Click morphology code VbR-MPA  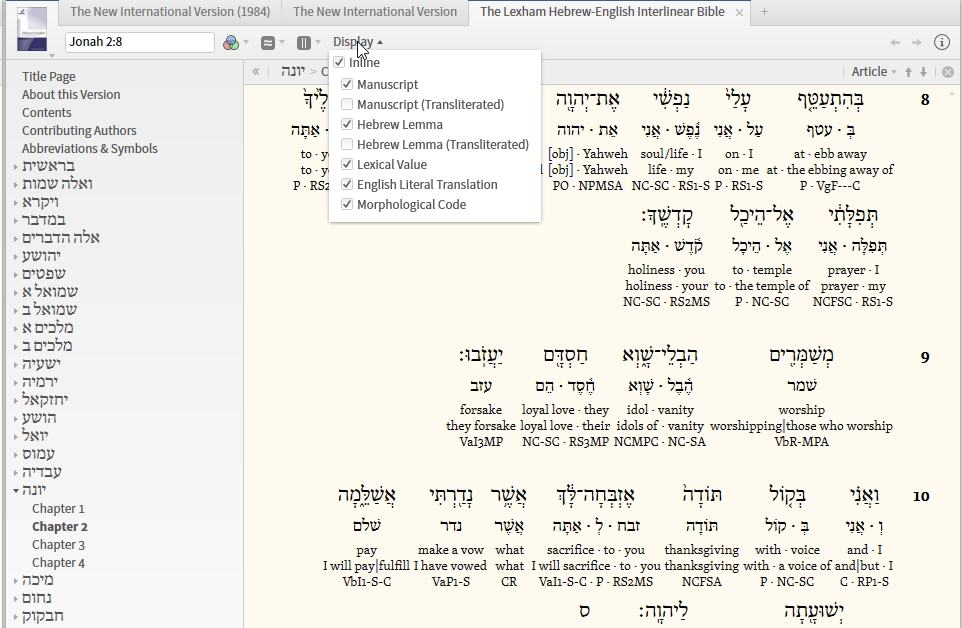[801, 442]
